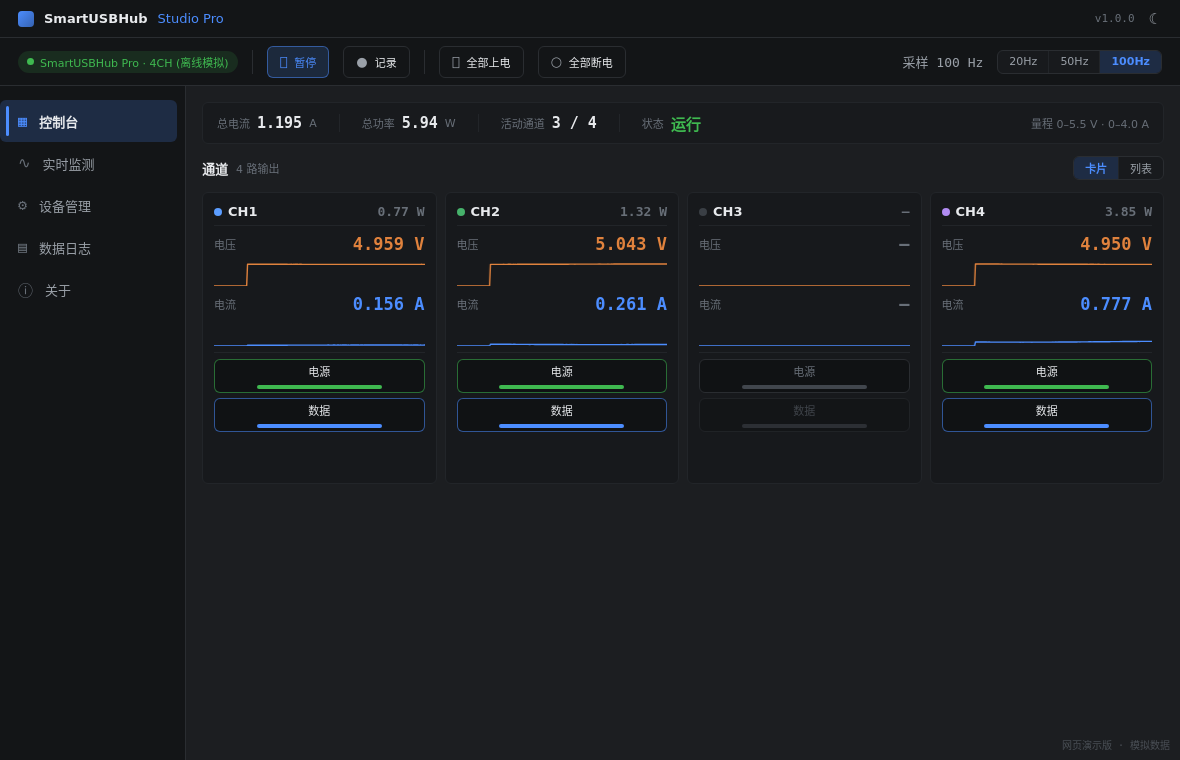Click active channels value 3 / 4

574,123
